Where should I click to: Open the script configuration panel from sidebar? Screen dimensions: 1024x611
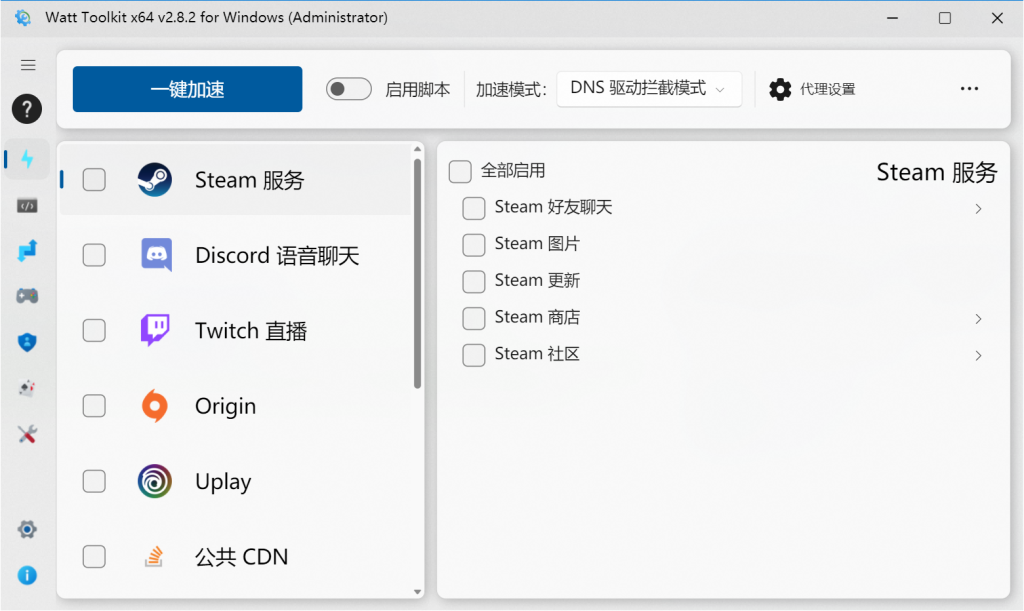27,205
